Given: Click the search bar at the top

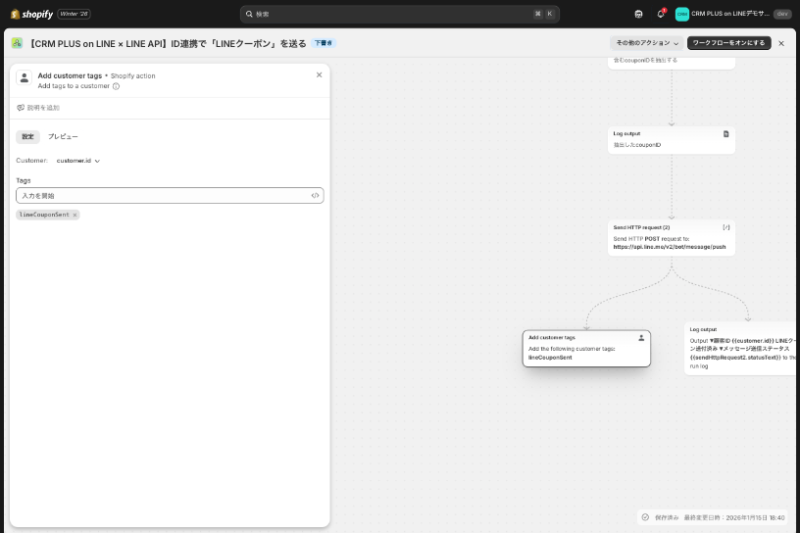Looking at the screenshot, I should click(399, 14).
